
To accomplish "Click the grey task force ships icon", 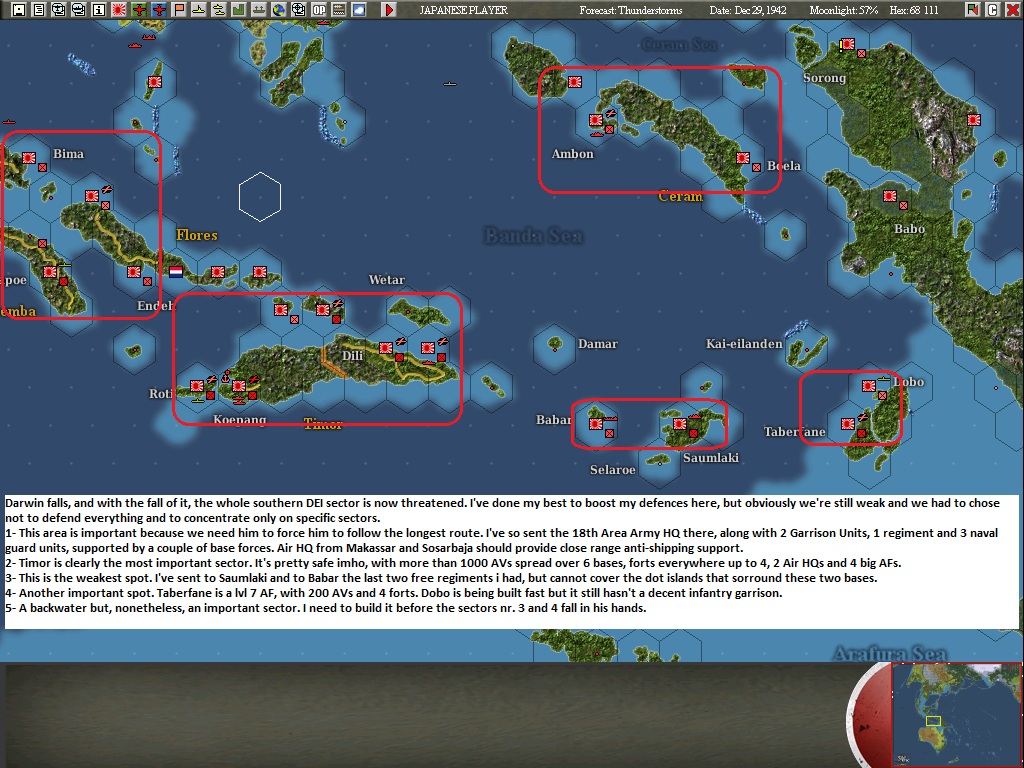I will (x=259, y=9).
